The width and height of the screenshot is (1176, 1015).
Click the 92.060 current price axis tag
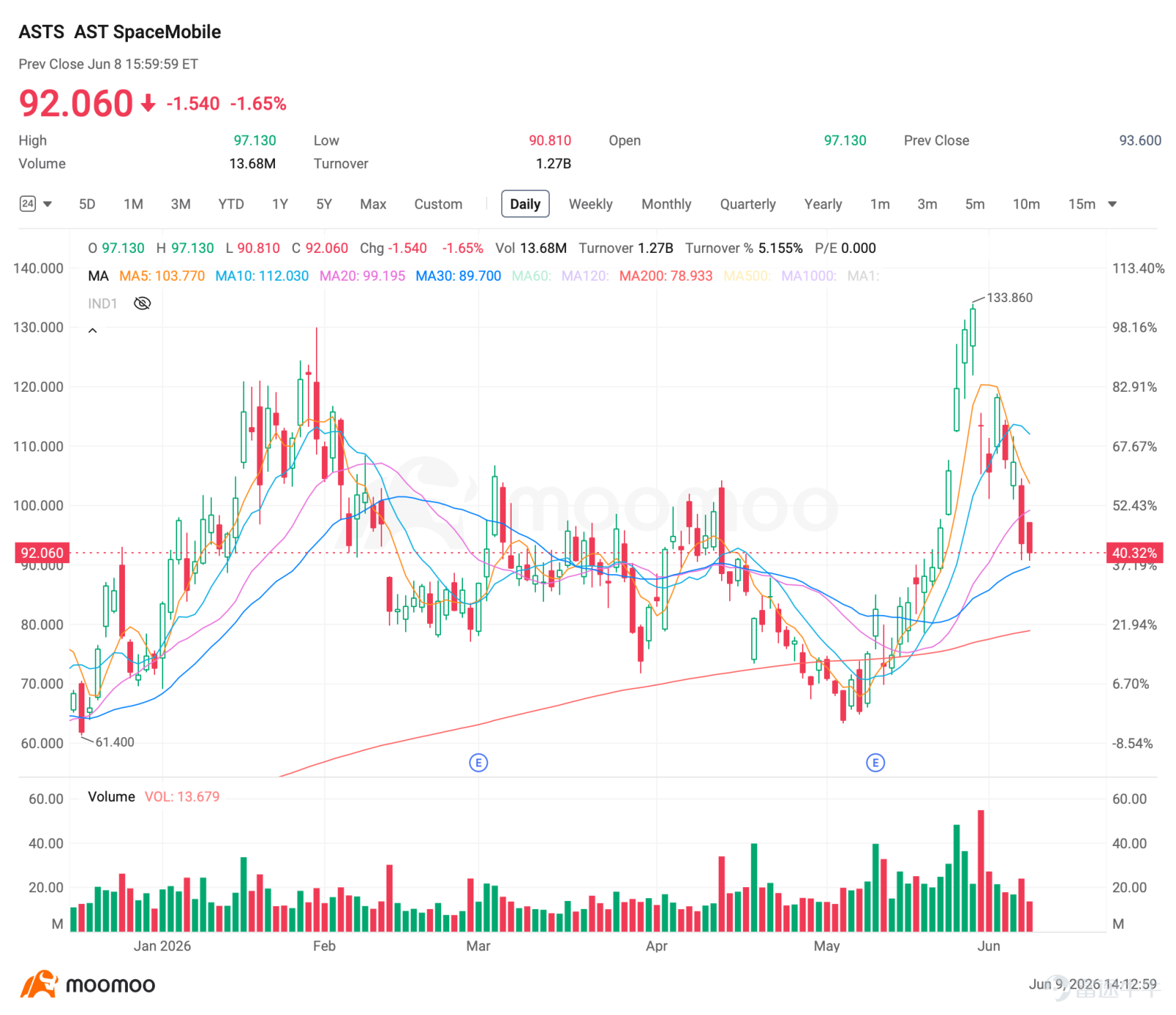point(43,553)
